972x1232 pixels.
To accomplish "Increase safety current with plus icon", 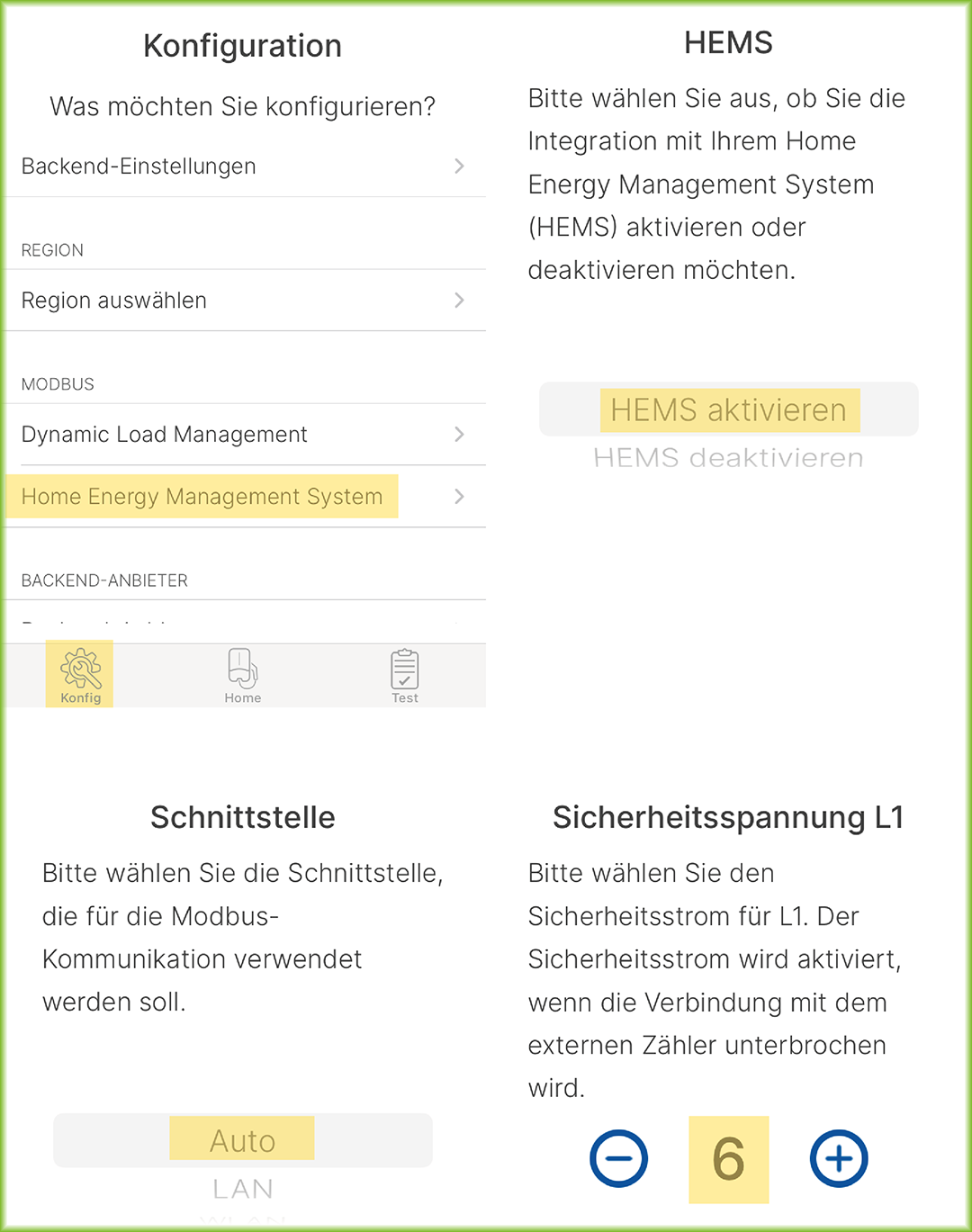I will [x=839, y=1158].
